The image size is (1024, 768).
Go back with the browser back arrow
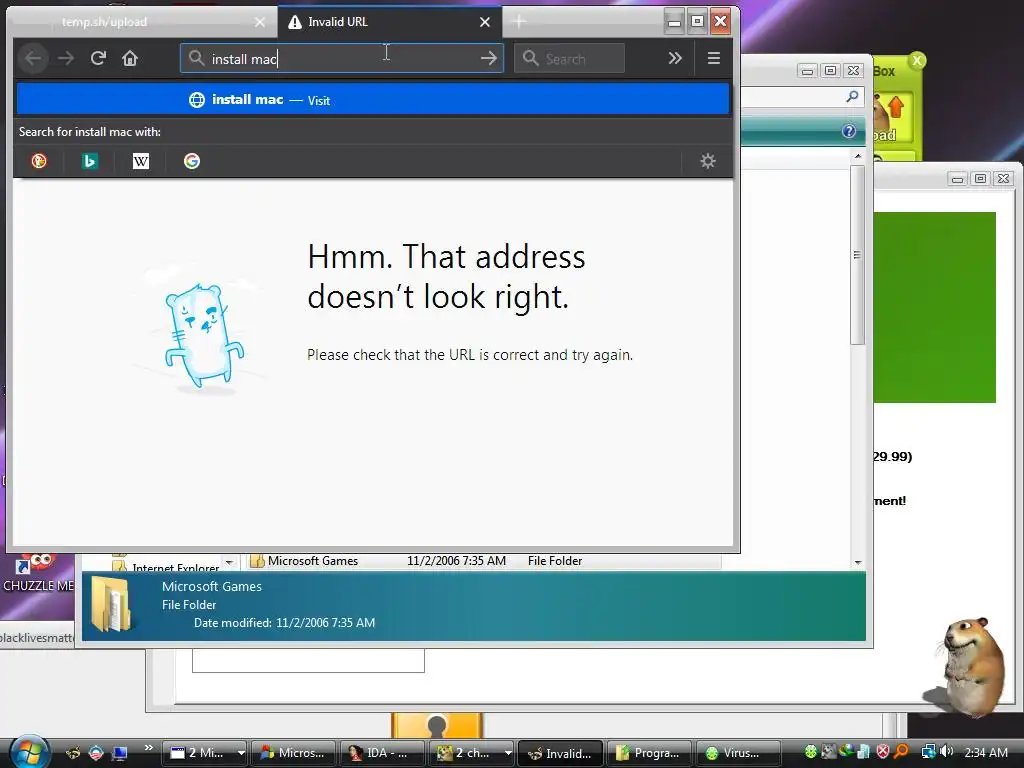coord(33,59)
